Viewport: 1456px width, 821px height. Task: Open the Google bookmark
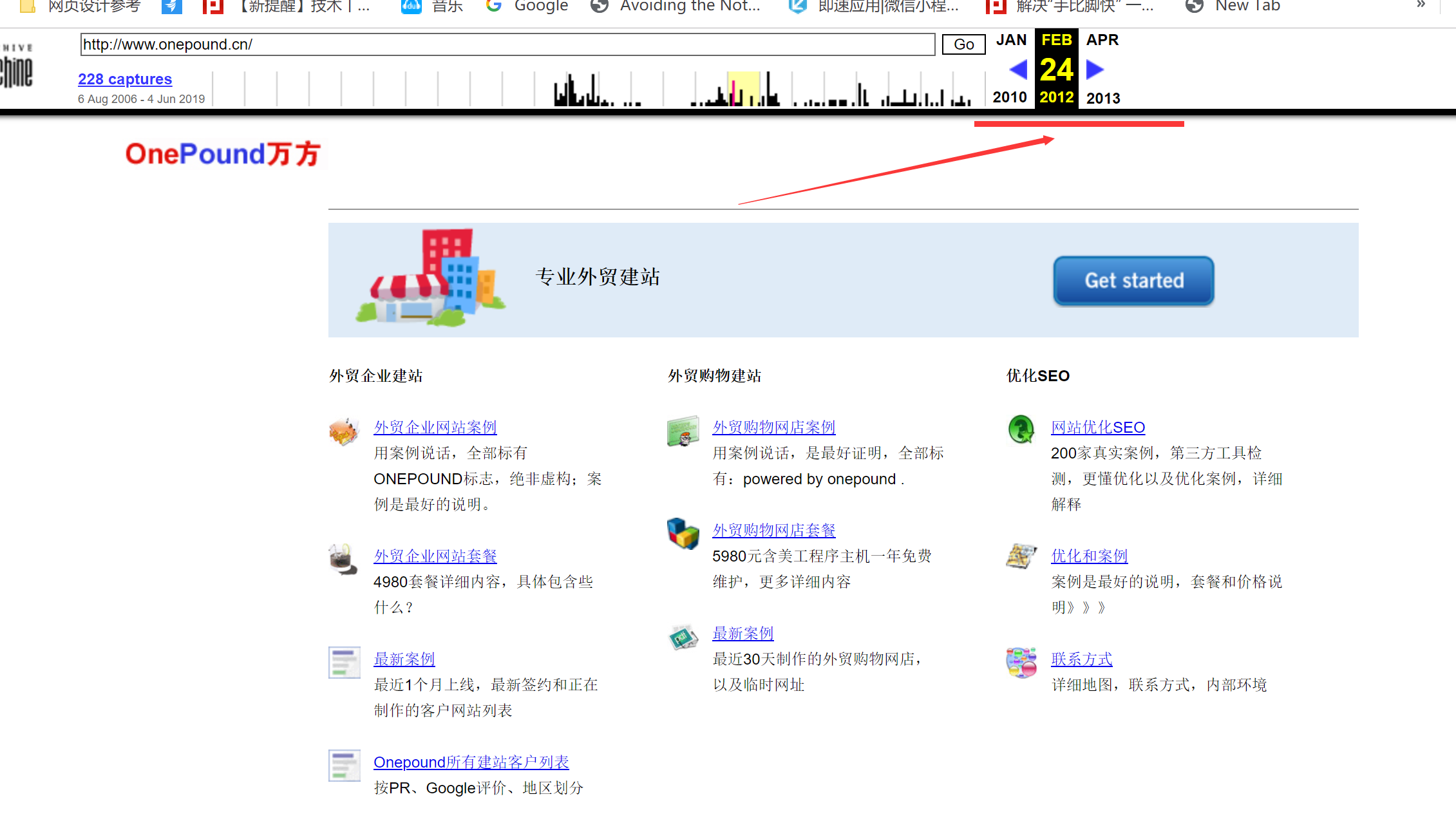pos(527,6)
